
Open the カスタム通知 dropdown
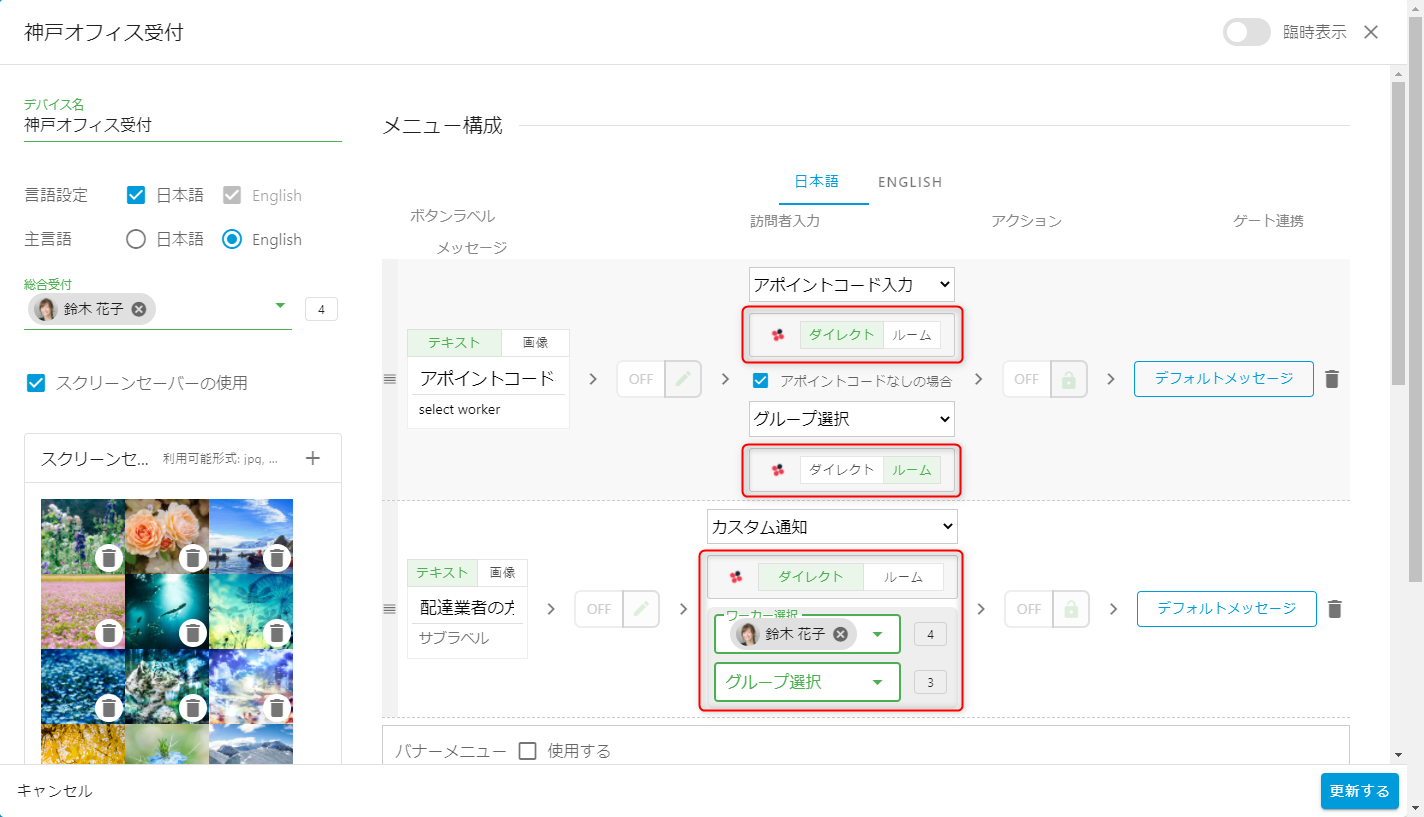click(x=832, y=526)
